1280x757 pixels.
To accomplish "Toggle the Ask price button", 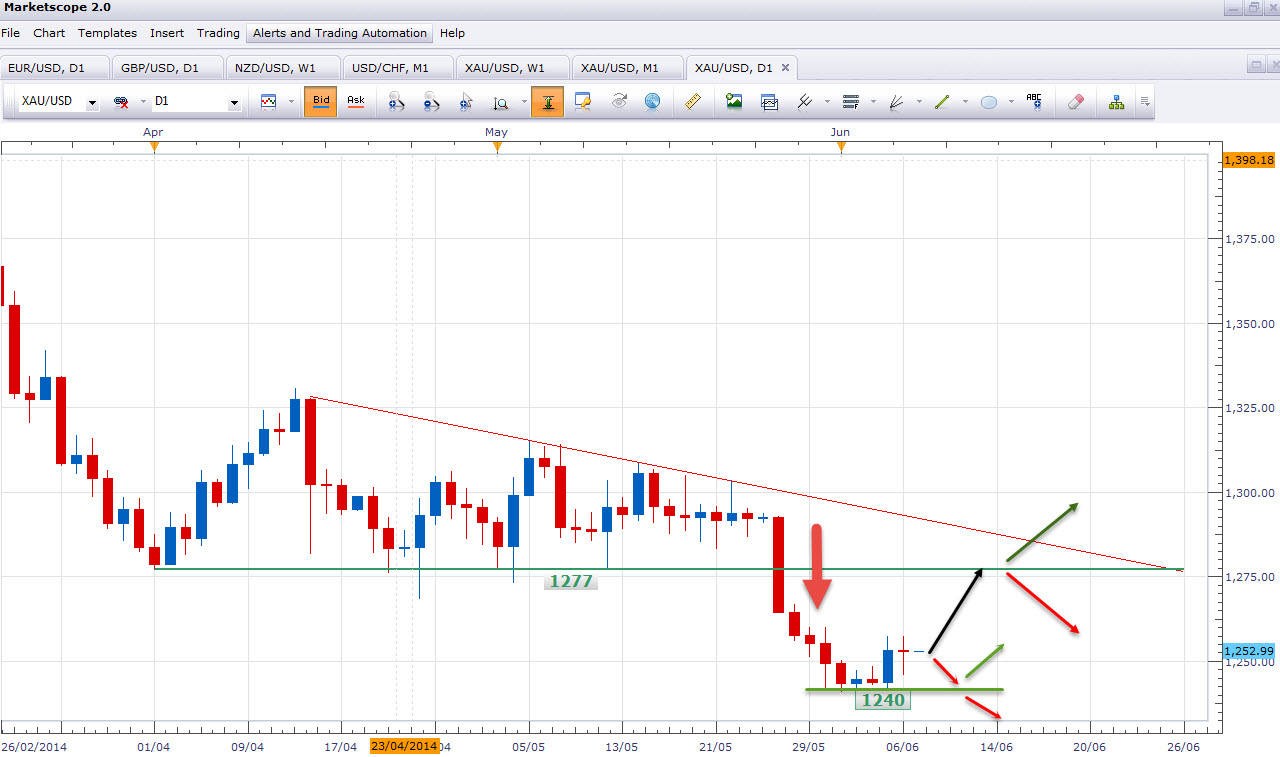I will (x=355, y=101).
